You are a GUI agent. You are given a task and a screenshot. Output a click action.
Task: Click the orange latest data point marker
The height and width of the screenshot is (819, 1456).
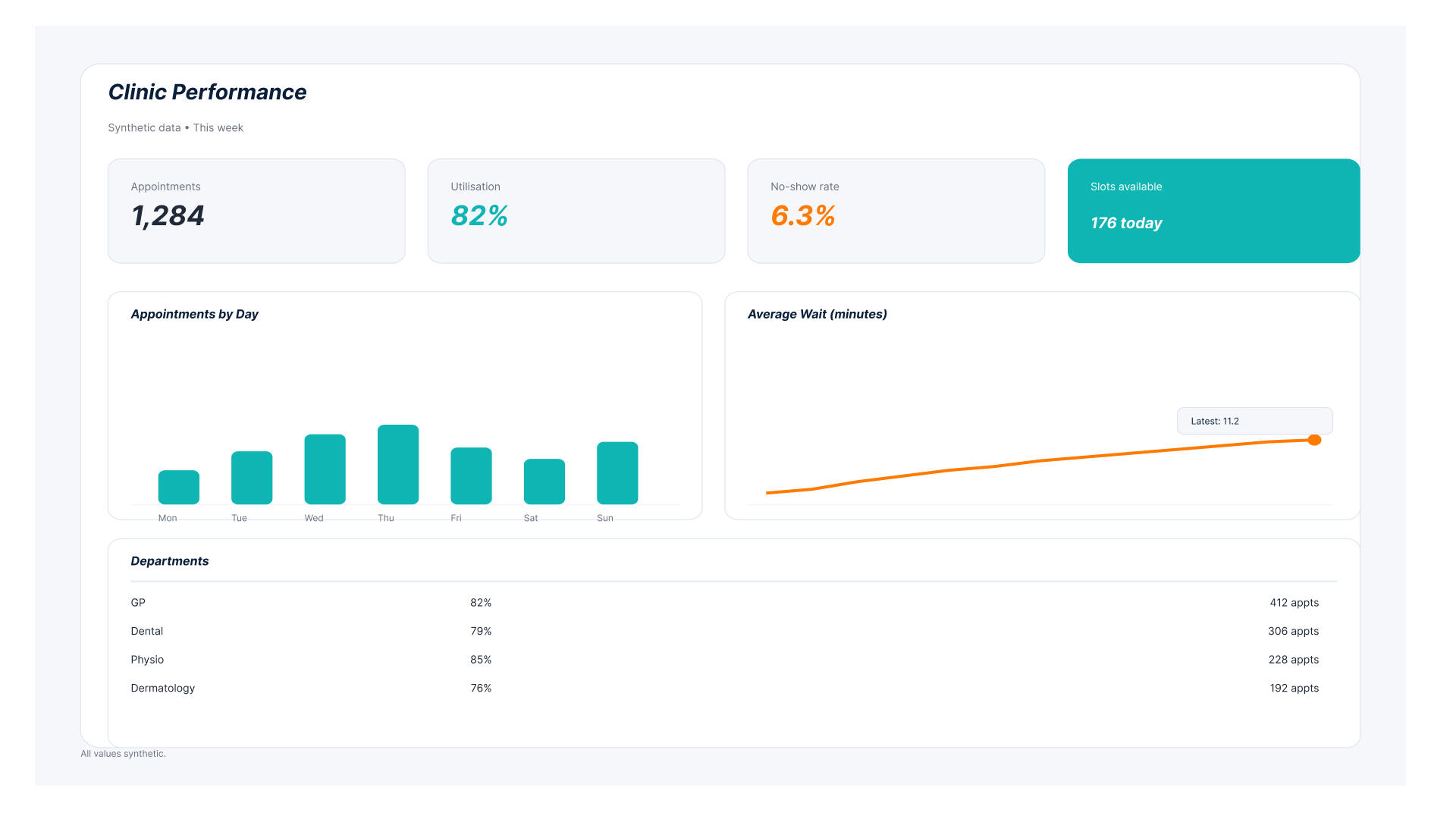click(1314, 441)
